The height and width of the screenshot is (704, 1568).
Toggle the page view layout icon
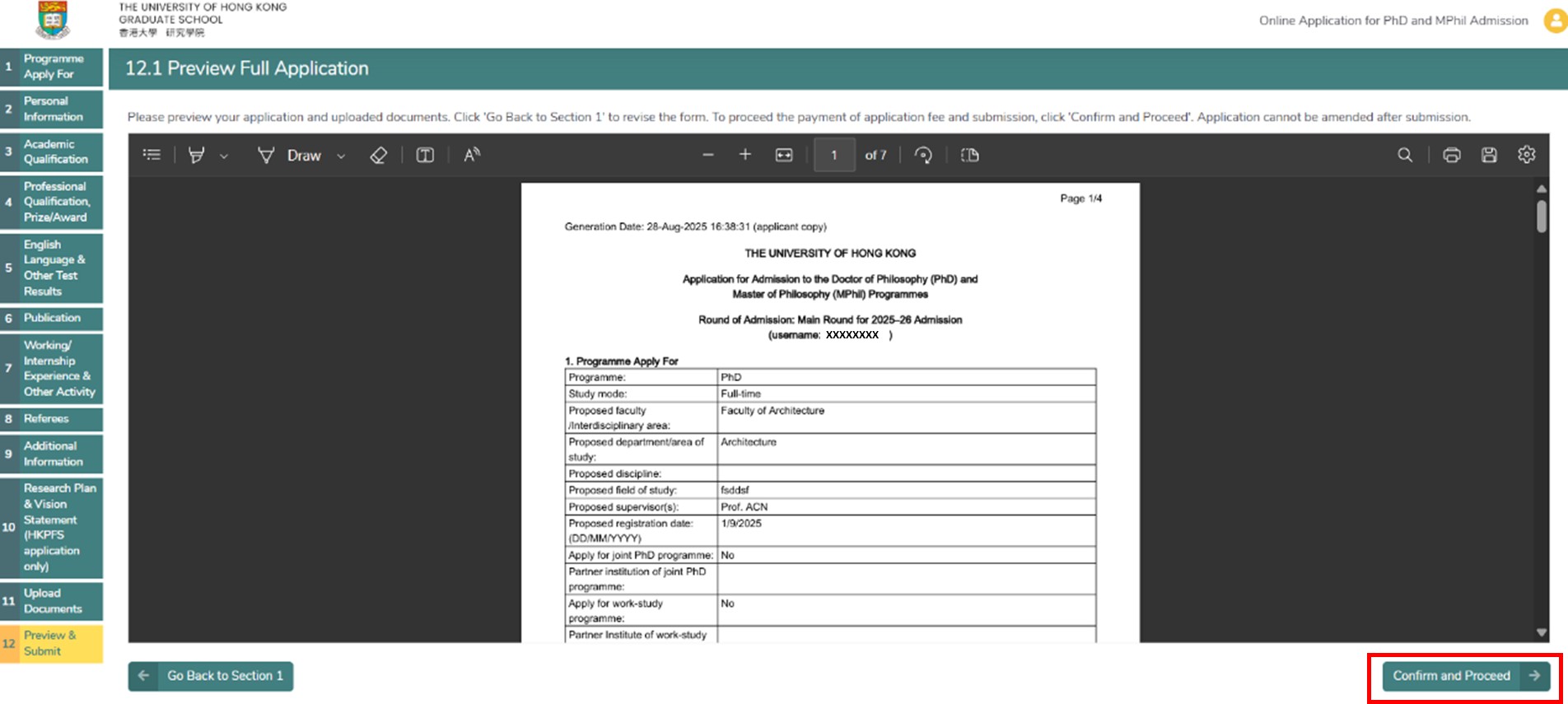[969, 155]
